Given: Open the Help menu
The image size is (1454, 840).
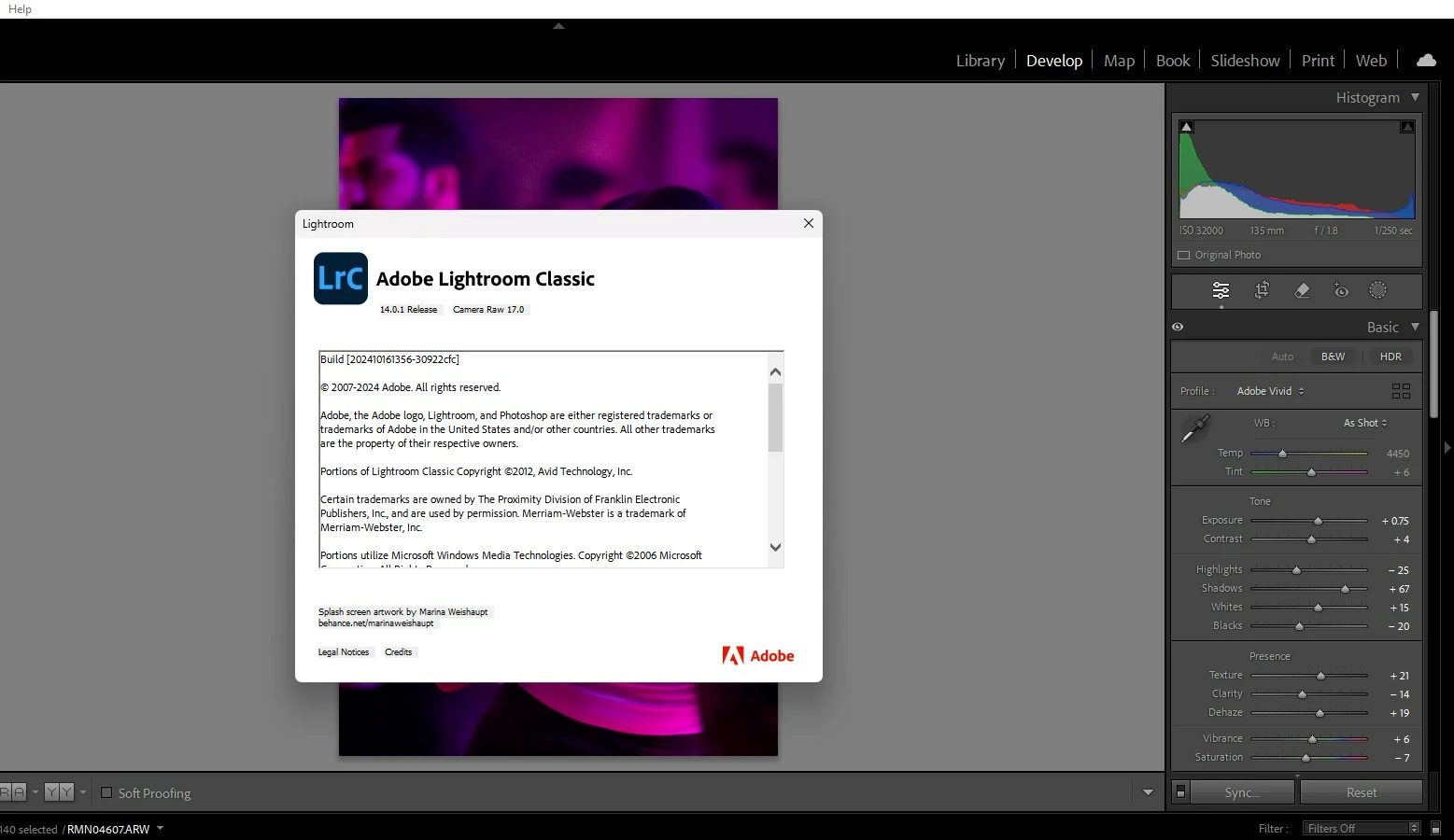Looking at the screenshot, I should (x=20, y=8).
